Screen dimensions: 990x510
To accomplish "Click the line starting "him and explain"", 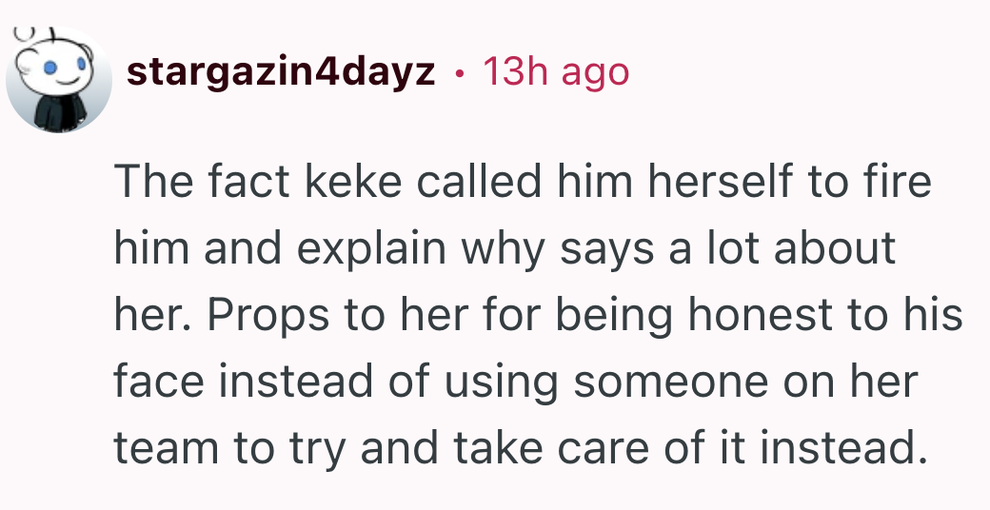I will (x=504, y=247).
